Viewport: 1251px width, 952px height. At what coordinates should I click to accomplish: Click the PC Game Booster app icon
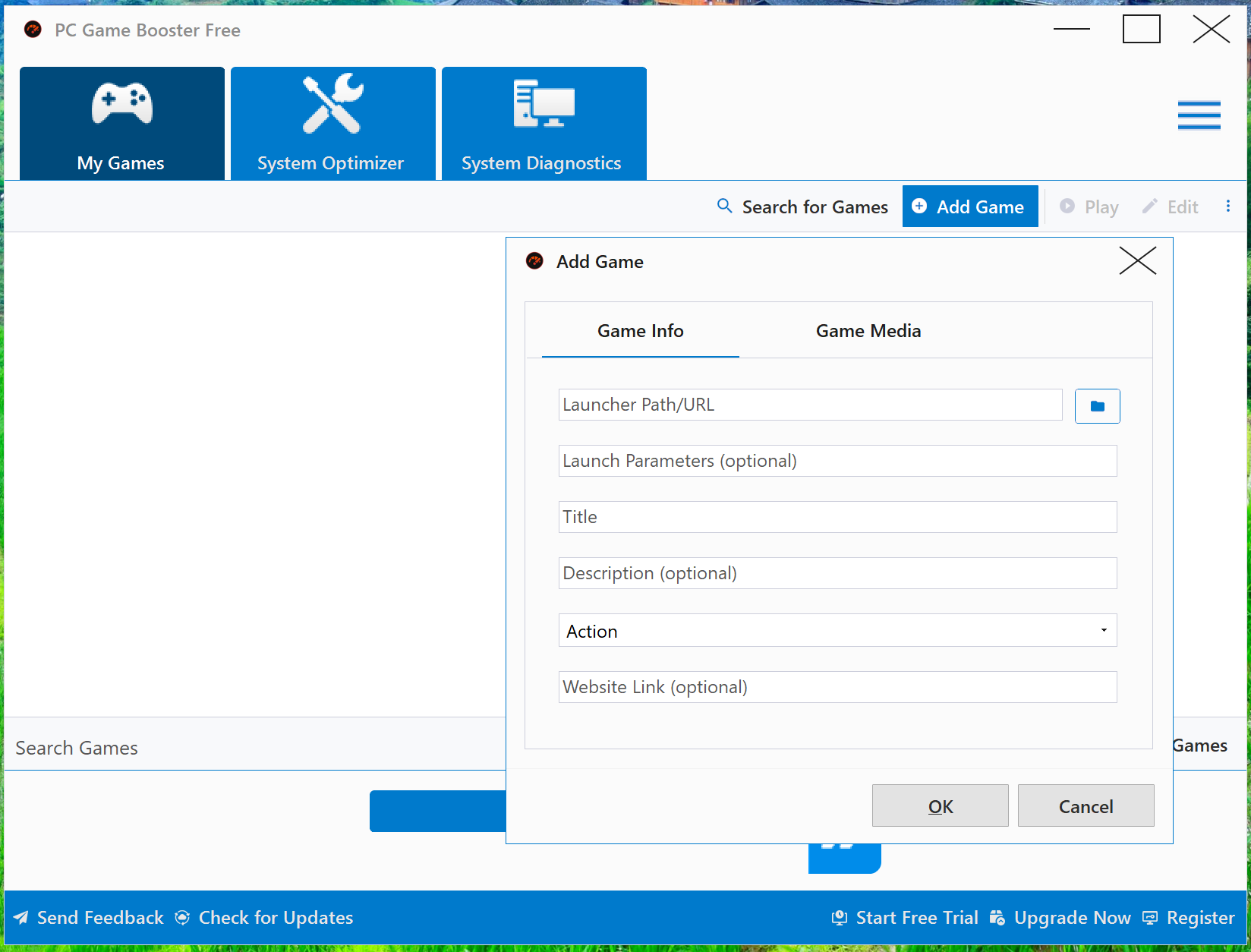pyautogui.click(x=33, y=30)
